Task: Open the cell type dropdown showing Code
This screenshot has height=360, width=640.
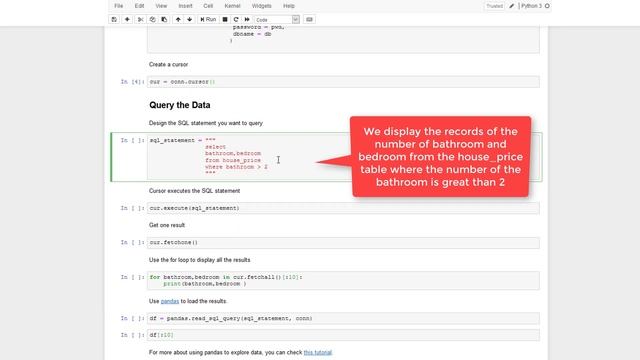Action: pos(277,20)
